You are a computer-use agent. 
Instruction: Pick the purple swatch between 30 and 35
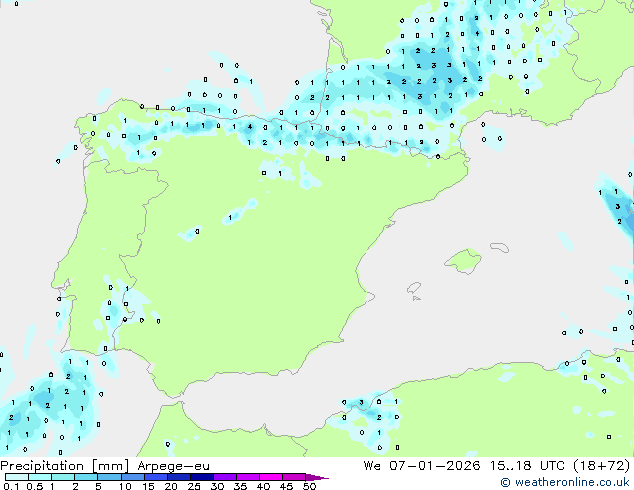(224, 477)
